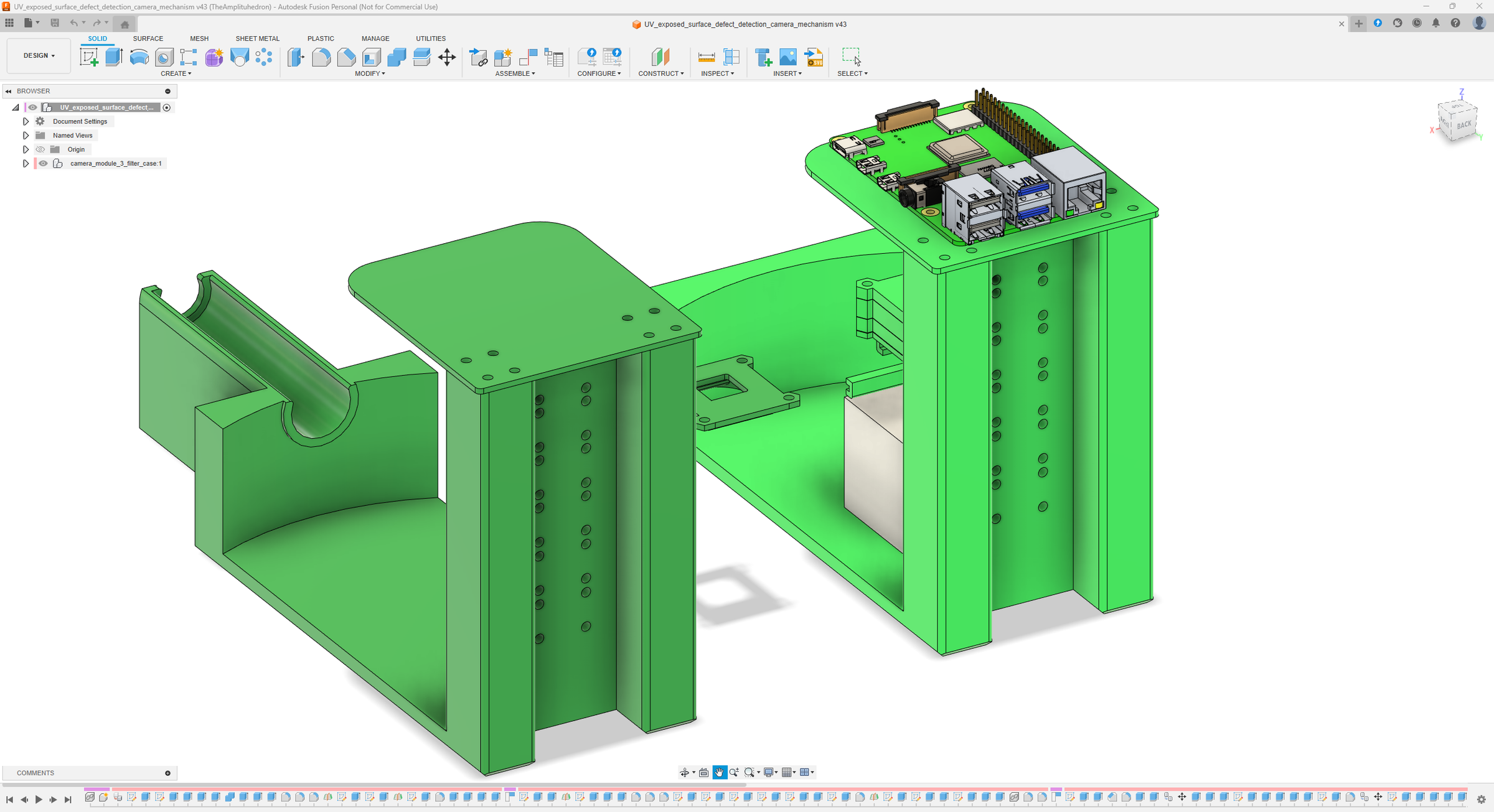Expand the camera_module_3_filter_case:1 node
Screen dimensions: 1494x812
point(26,164)
